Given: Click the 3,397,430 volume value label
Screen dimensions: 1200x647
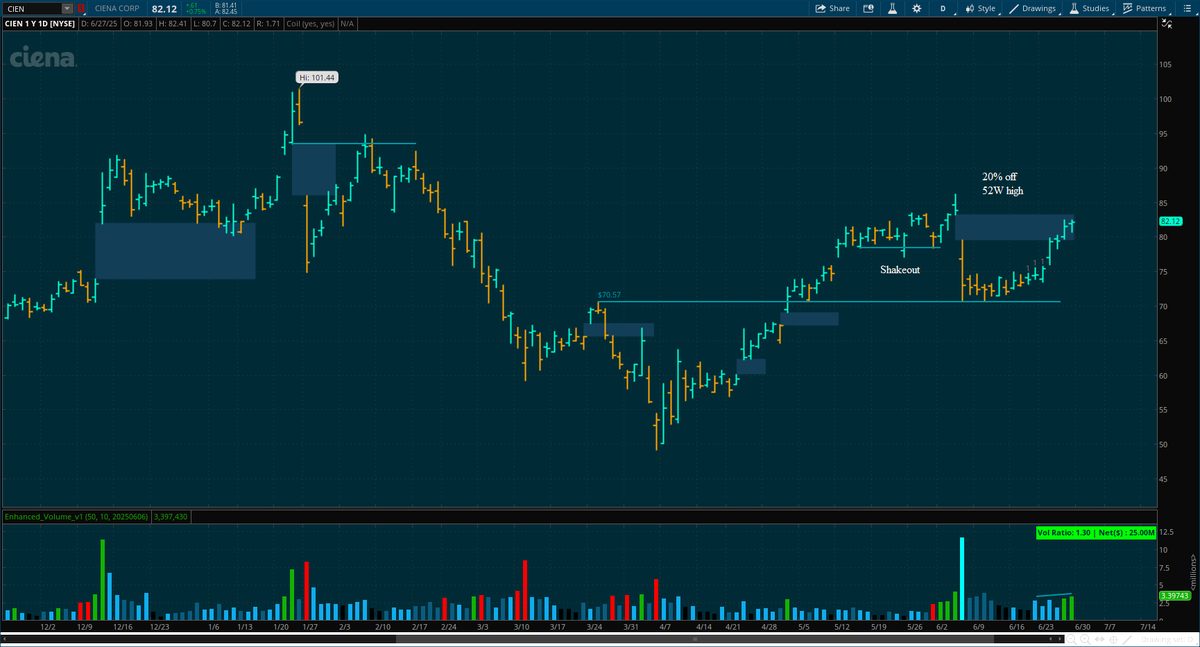Looking at the screenshot, I should 169,517.
